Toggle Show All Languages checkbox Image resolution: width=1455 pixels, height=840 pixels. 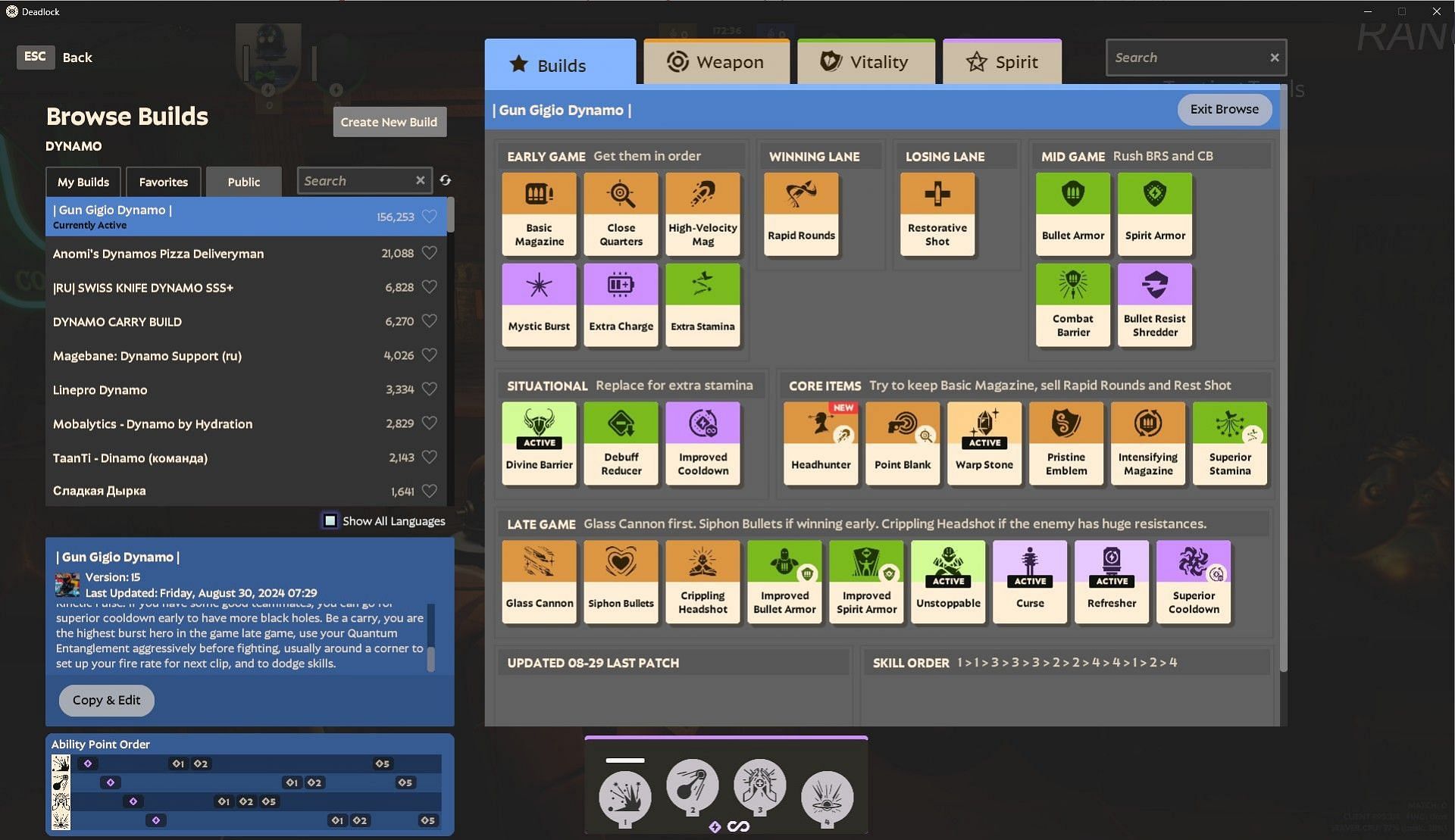[330, 521]
